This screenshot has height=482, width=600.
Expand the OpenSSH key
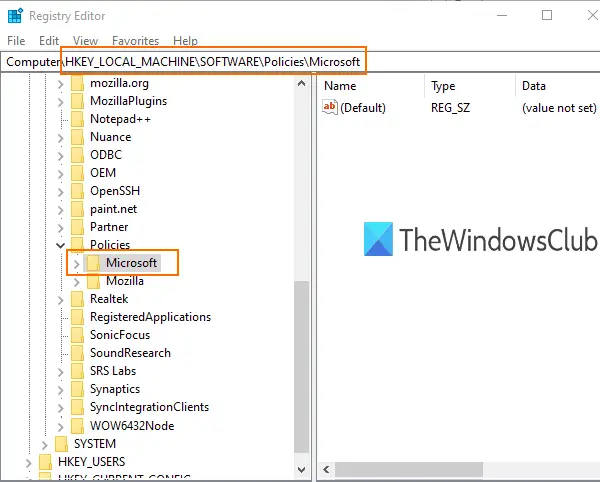(60, 192)
